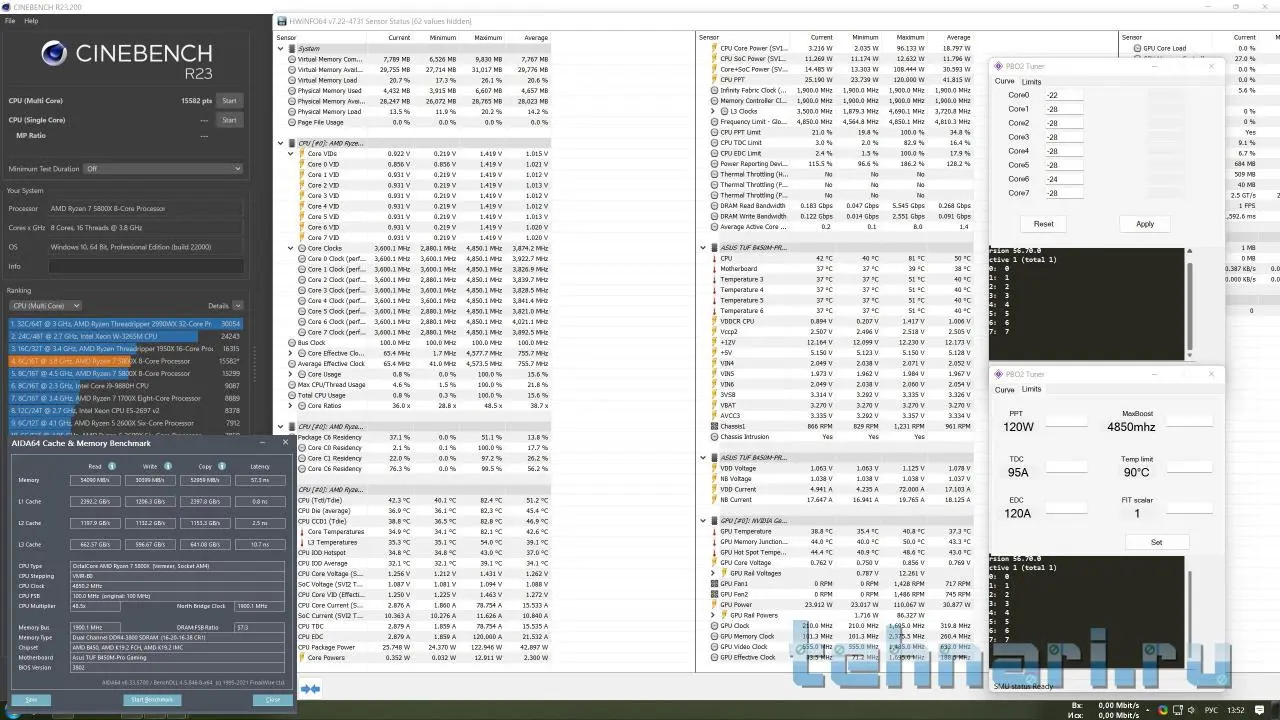Viewport: 1280px width, 720px height.
Task: Open the File menu in Cinebench
Action: click(9, 20)
